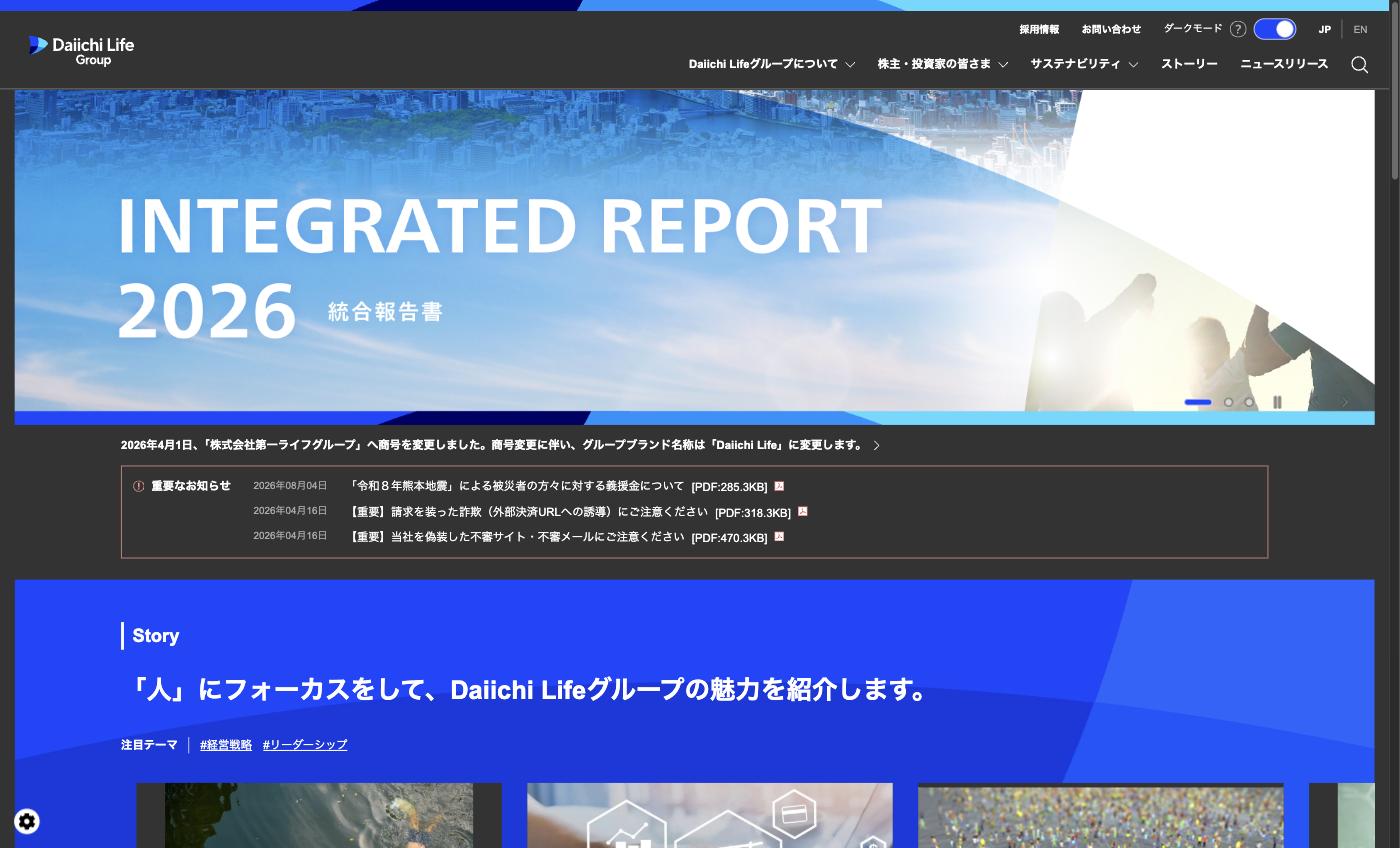This screenshot has height=848, width=1400.
Task: Open ニュースリリース navigation item
Action: click(x=1284, y=64)
